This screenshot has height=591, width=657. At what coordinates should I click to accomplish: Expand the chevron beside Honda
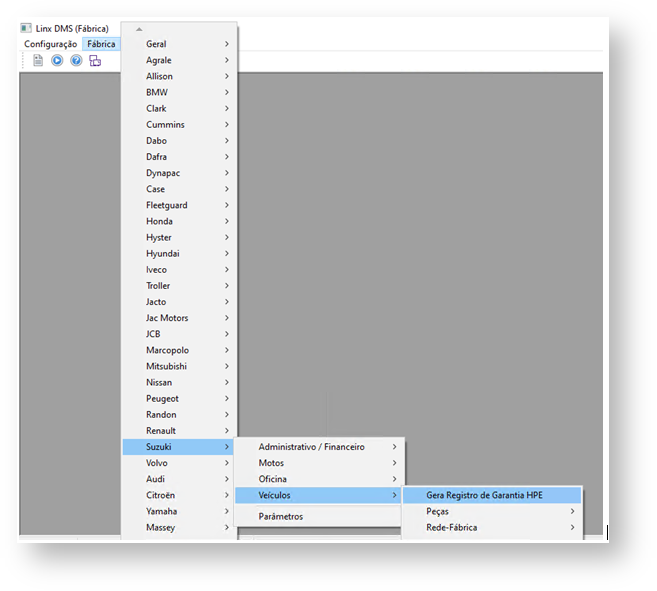[227, 221]
